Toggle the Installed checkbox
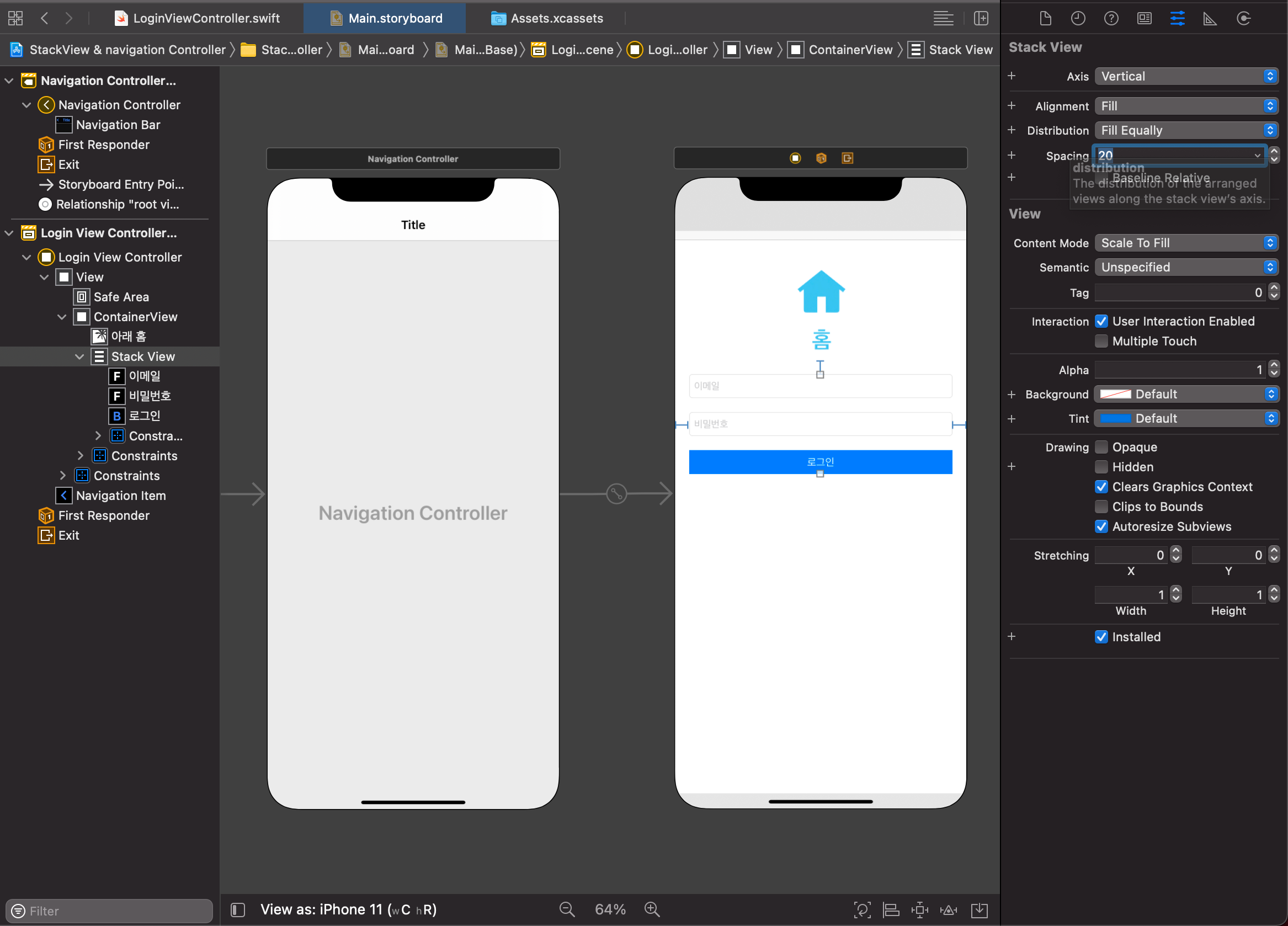This screenshot has width=1288, height=926. 1101,637
